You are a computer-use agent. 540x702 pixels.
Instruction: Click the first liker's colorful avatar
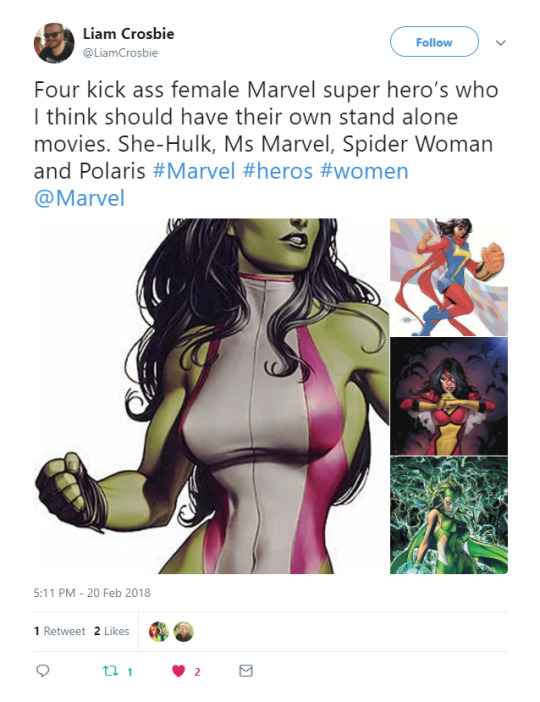(x=159, y=632)
